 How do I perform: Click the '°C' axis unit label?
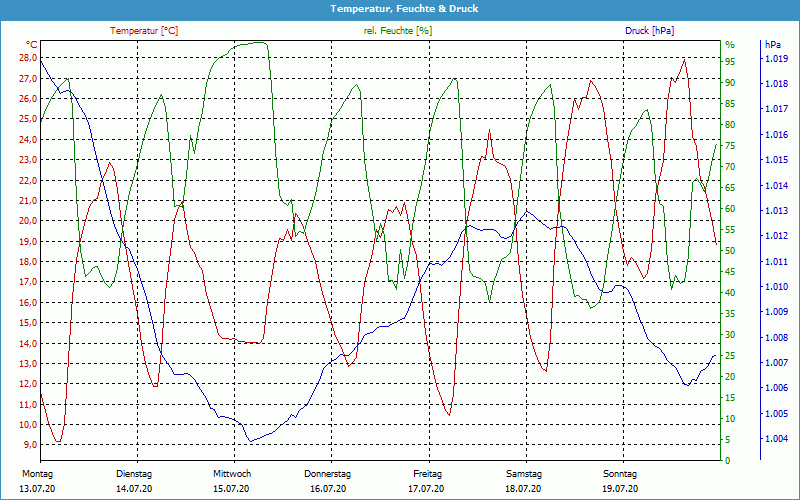(x=32, y=44)
